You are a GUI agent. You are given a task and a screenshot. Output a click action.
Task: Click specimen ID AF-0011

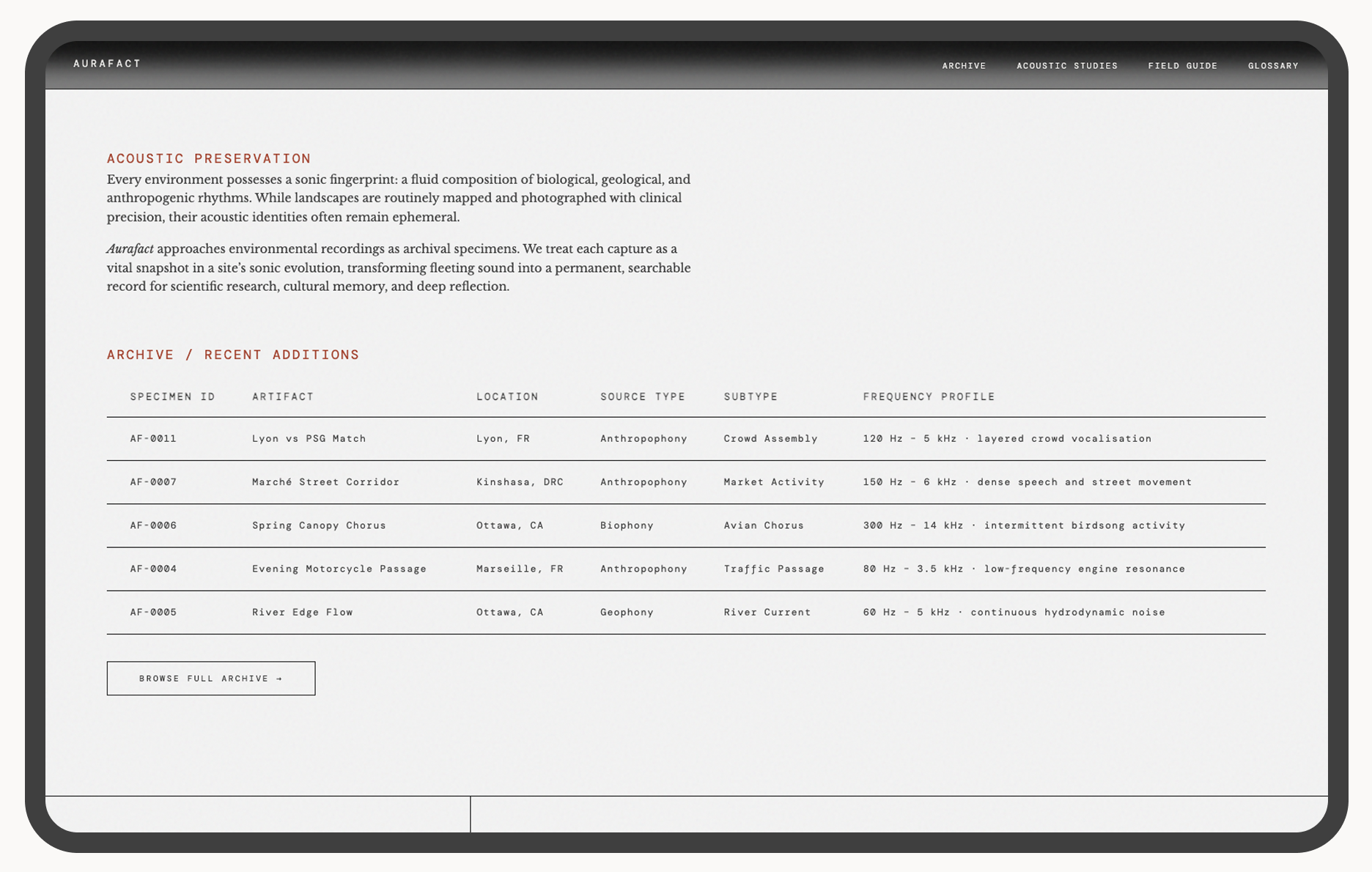pyautogui.click(x=153, y=438)
